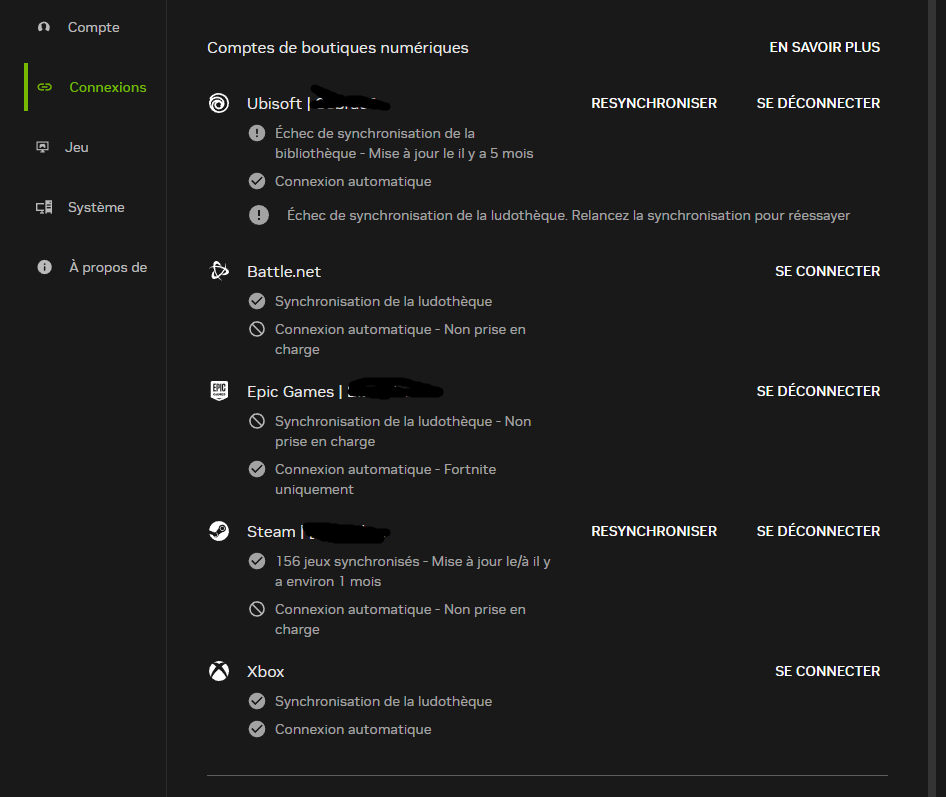
Task: Open the En savoir plus link
Action: pos(824,47)
